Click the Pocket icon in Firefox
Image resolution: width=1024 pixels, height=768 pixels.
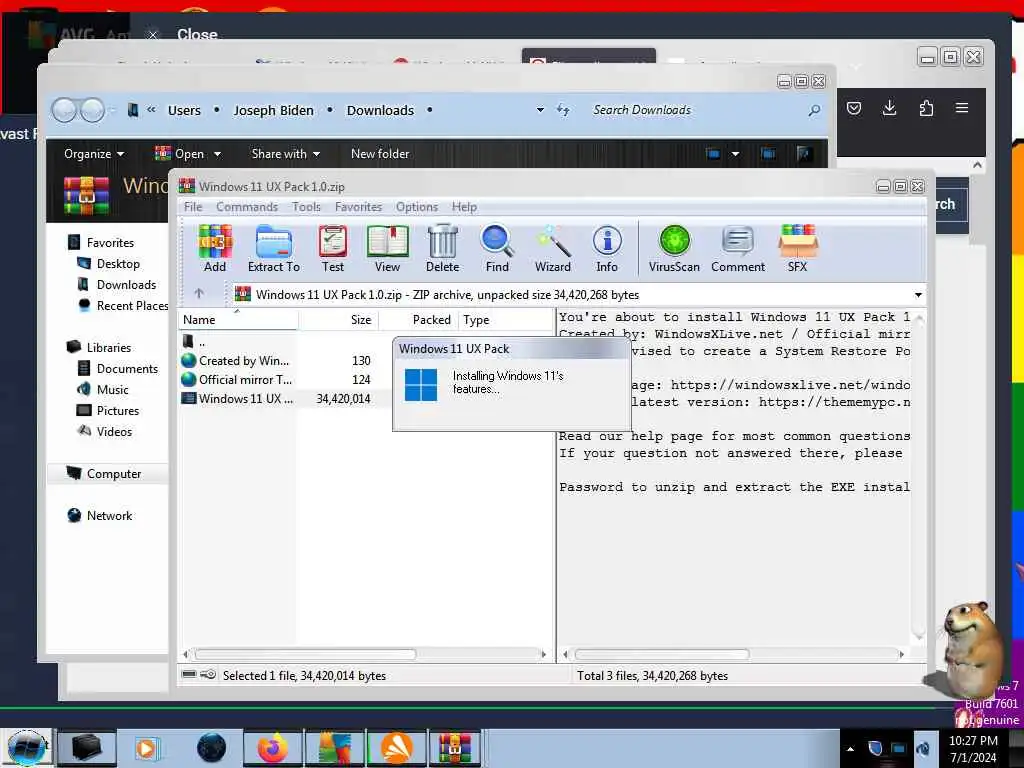click(854, 108)
